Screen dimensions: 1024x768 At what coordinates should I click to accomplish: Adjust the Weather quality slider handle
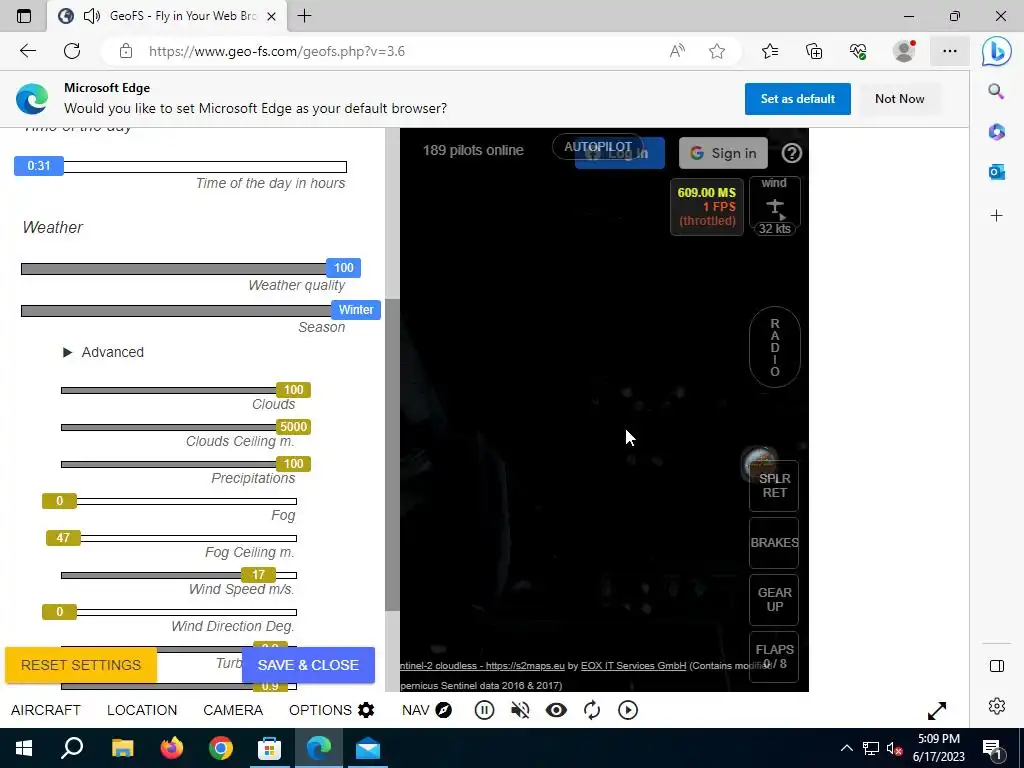click(344, 268)
